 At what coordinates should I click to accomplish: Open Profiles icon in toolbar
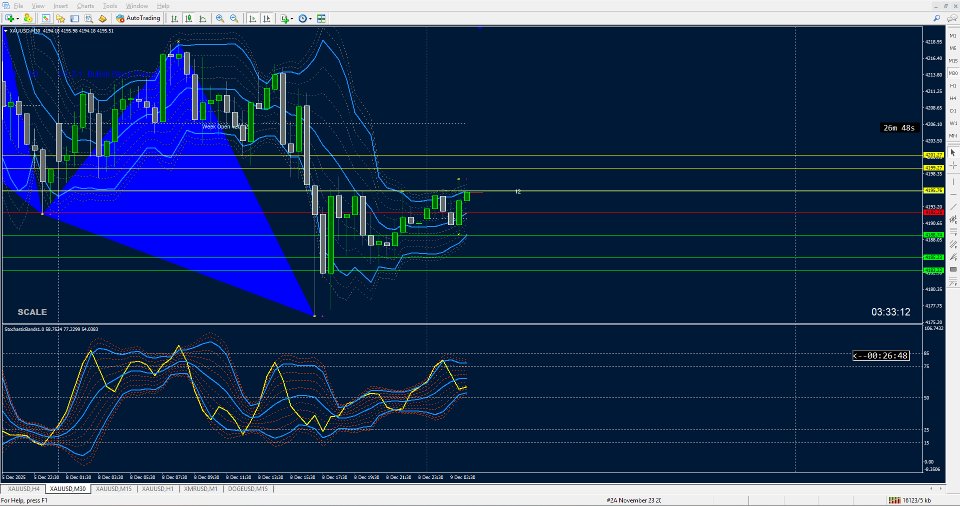(28, 18)
